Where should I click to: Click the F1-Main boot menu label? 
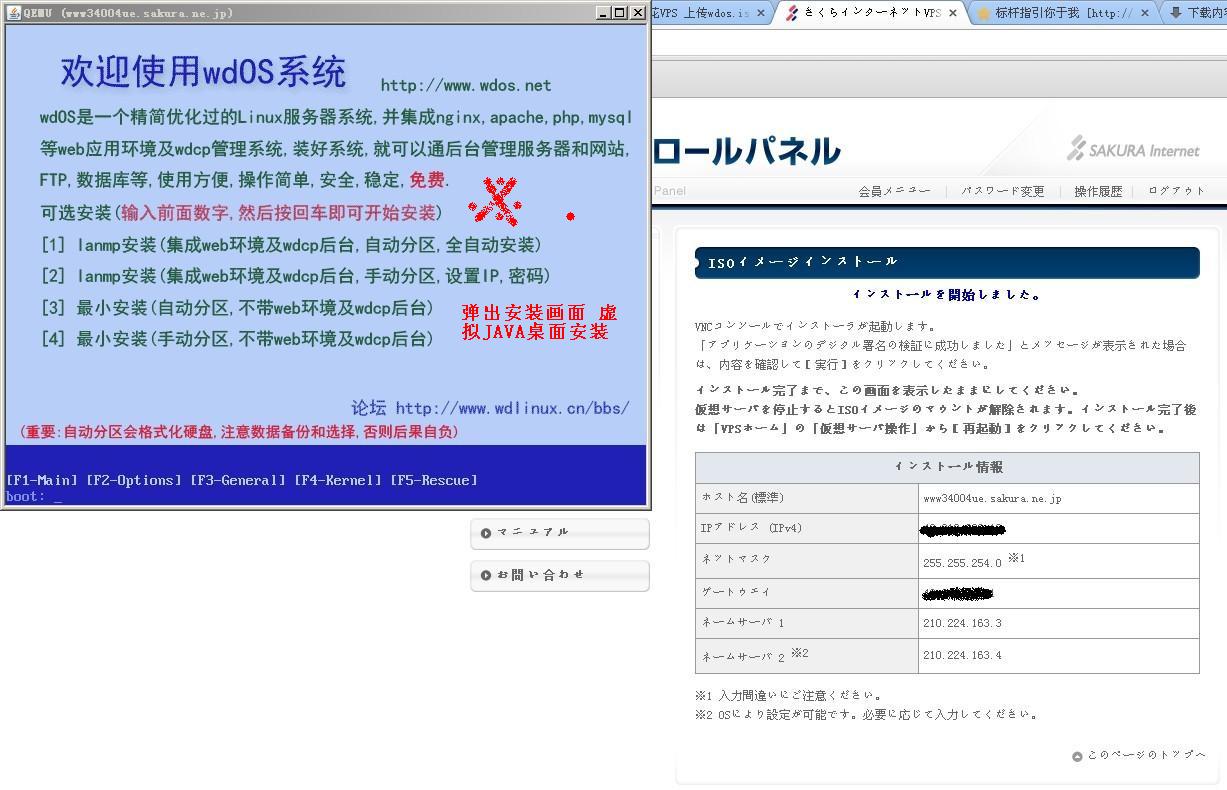click(x=42, y=480)
